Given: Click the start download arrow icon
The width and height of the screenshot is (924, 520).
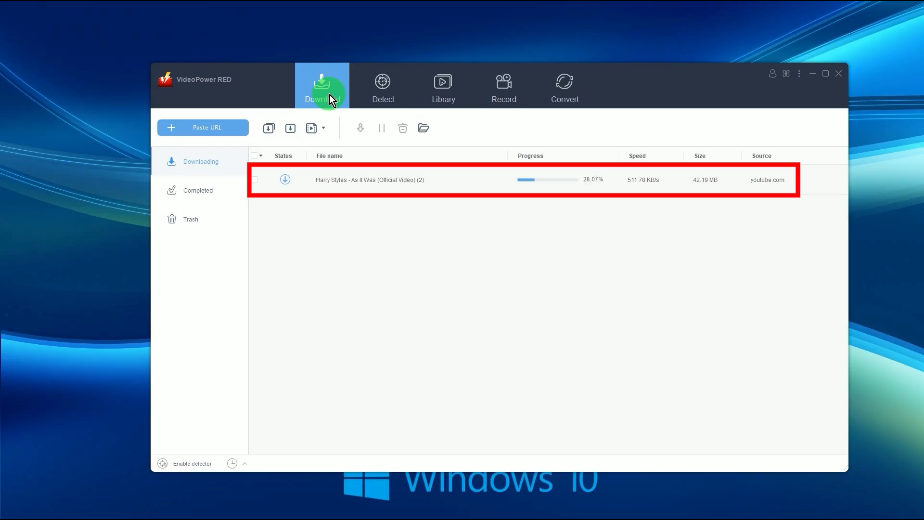Looking at the screenshot, I should [x=360, y=128].
